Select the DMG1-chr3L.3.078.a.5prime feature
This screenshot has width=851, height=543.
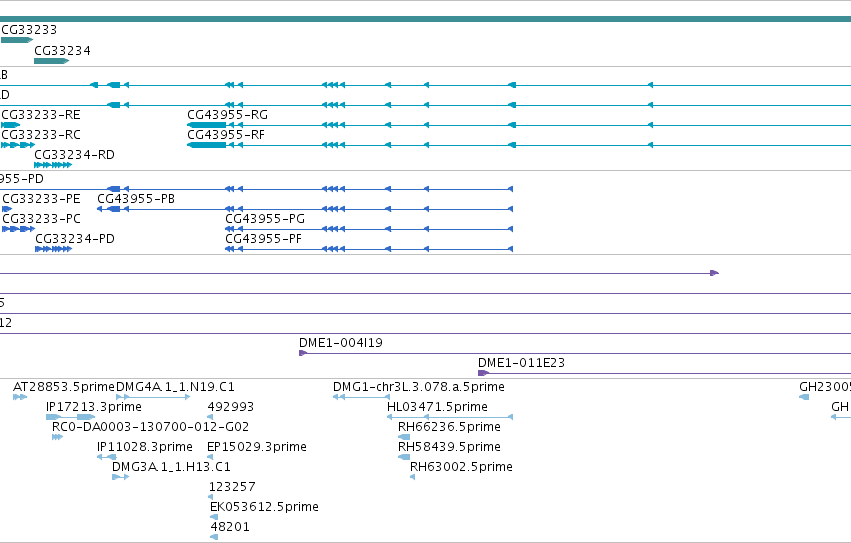[x=361, y=397]
